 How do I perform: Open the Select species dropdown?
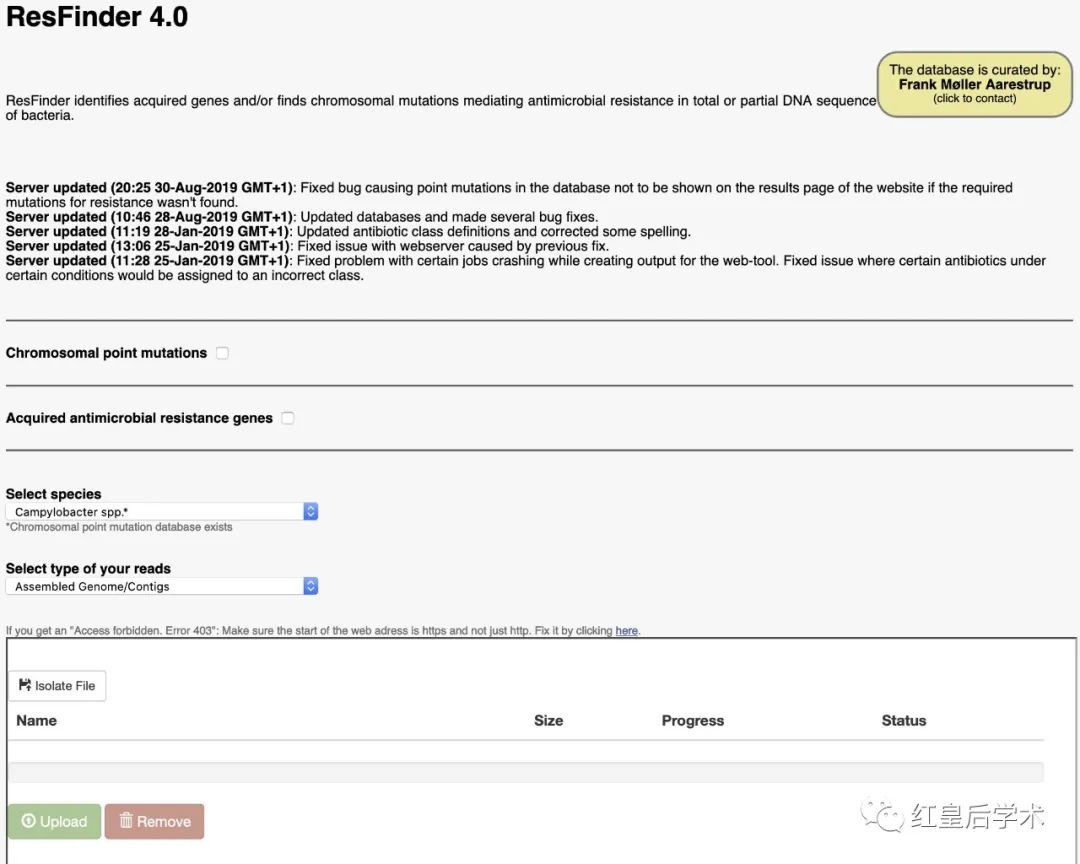pyautogui.click(x=162, y=511)
